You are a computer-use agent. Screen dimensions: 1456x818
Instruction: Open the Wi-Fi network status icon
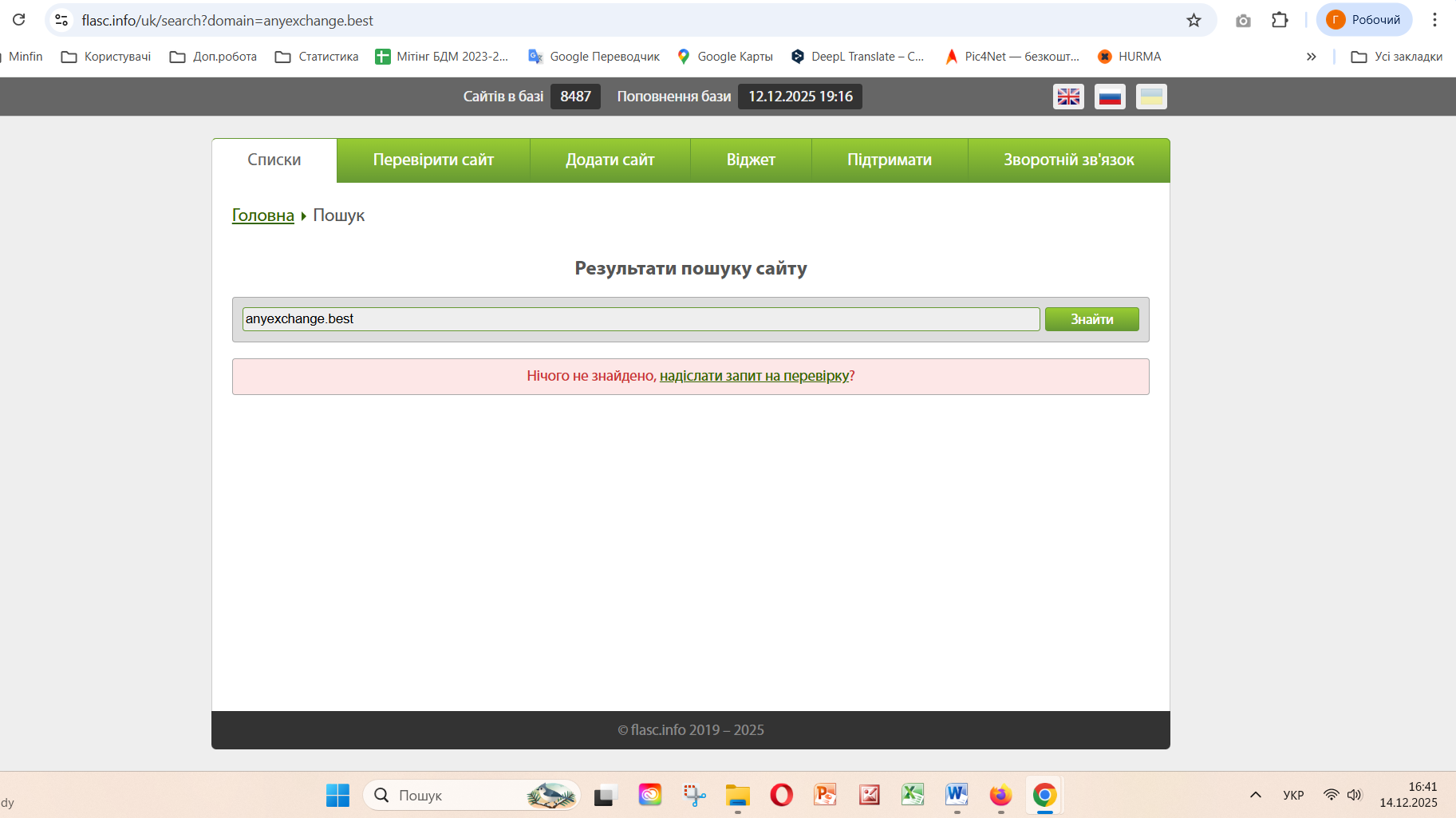click(x=1331, y=795)
